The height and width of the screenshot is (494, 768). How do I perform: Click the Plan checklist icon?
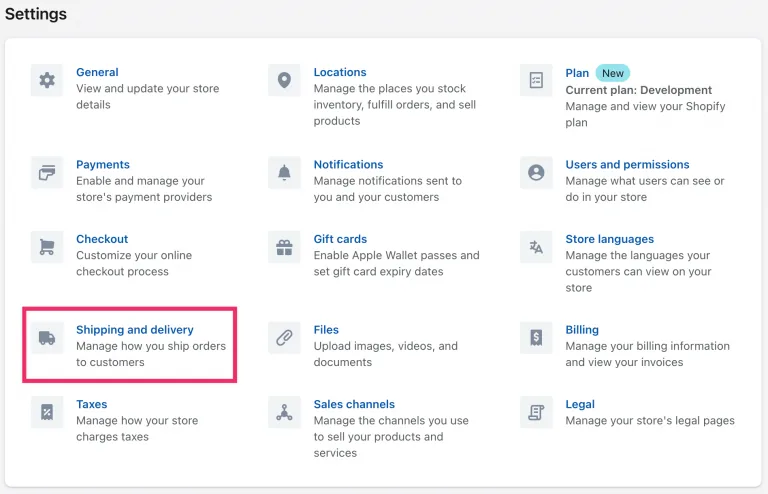[x=536, y=80]
